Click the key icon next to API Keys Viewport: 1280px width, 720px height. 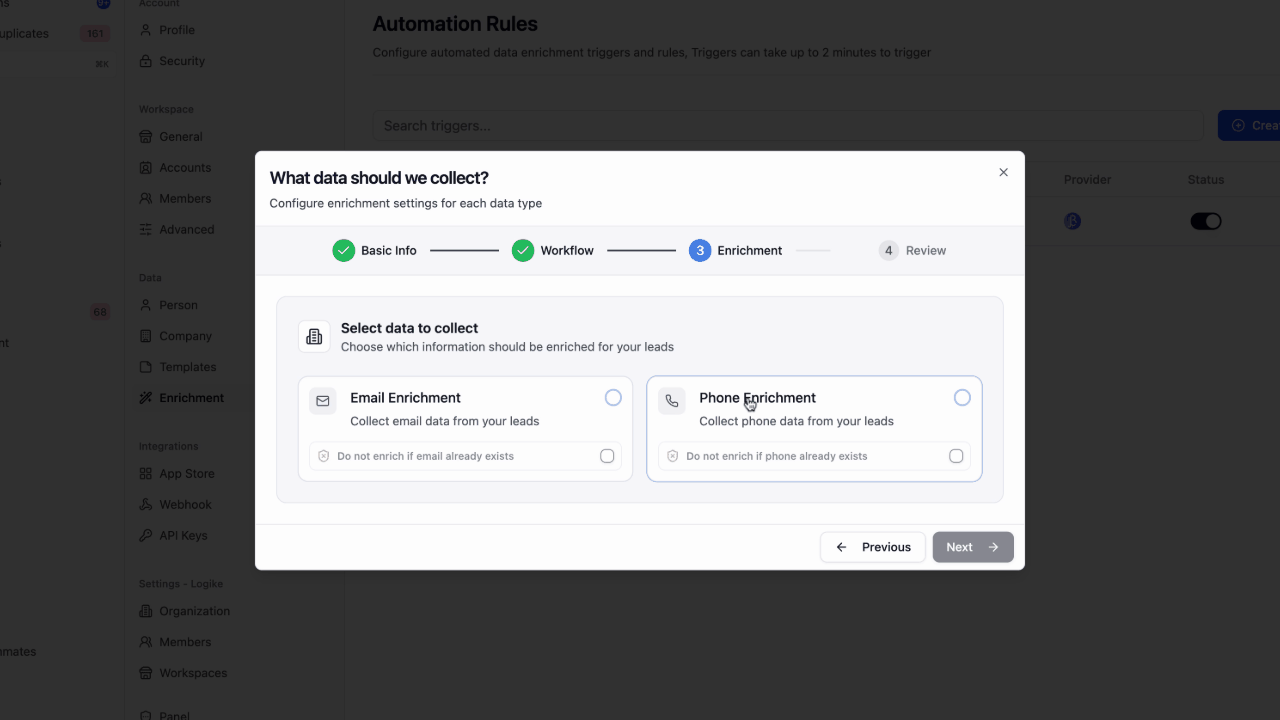(x=147, y=535)
